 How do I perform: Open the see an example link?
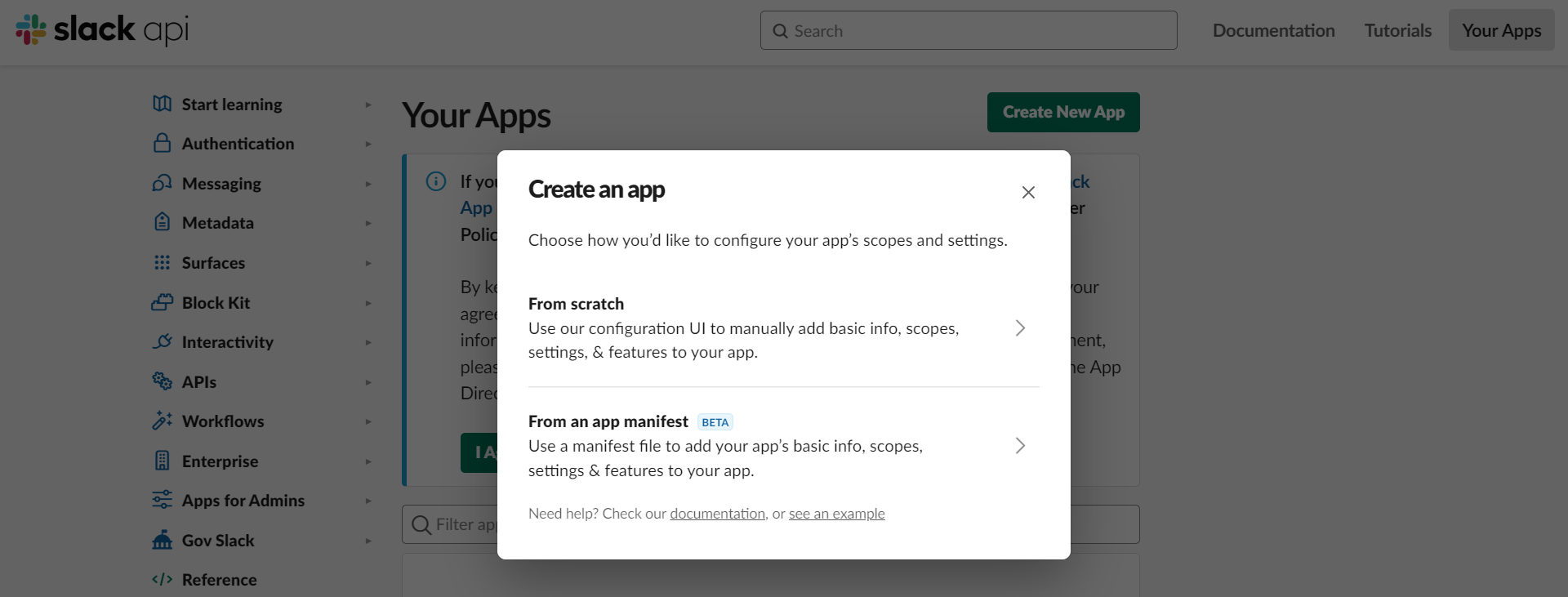(836, 514)
